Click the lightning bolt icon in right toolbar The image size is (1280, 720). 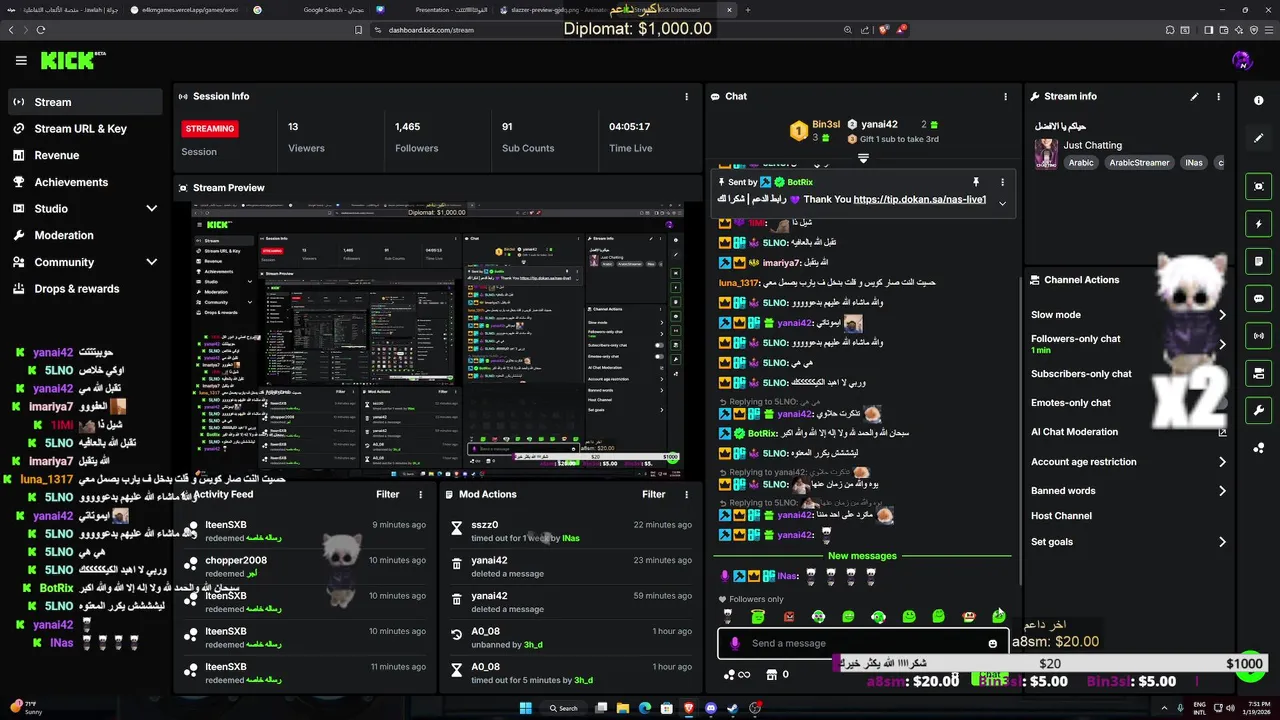1259,224
